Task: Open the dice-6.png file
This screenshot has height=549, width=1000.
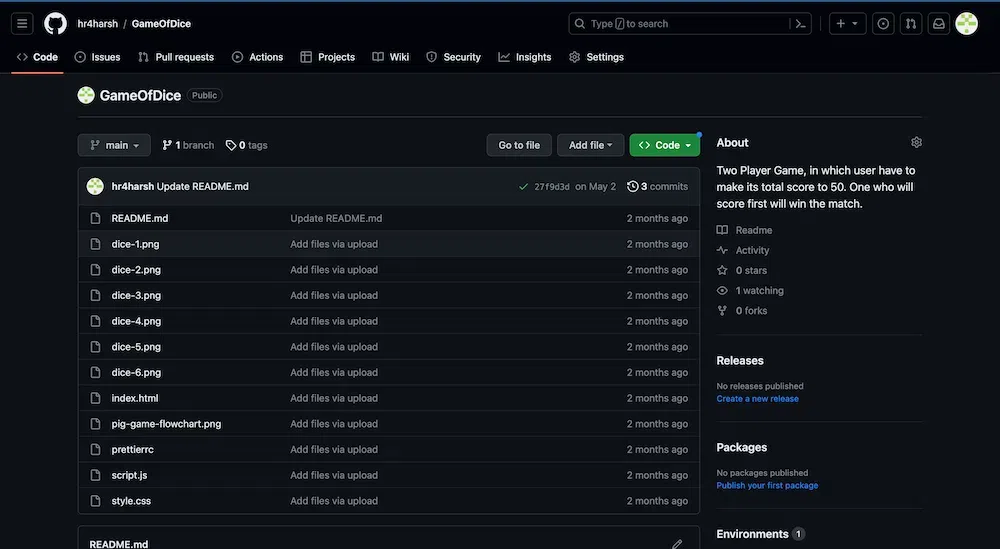Action: pos(136,372)
